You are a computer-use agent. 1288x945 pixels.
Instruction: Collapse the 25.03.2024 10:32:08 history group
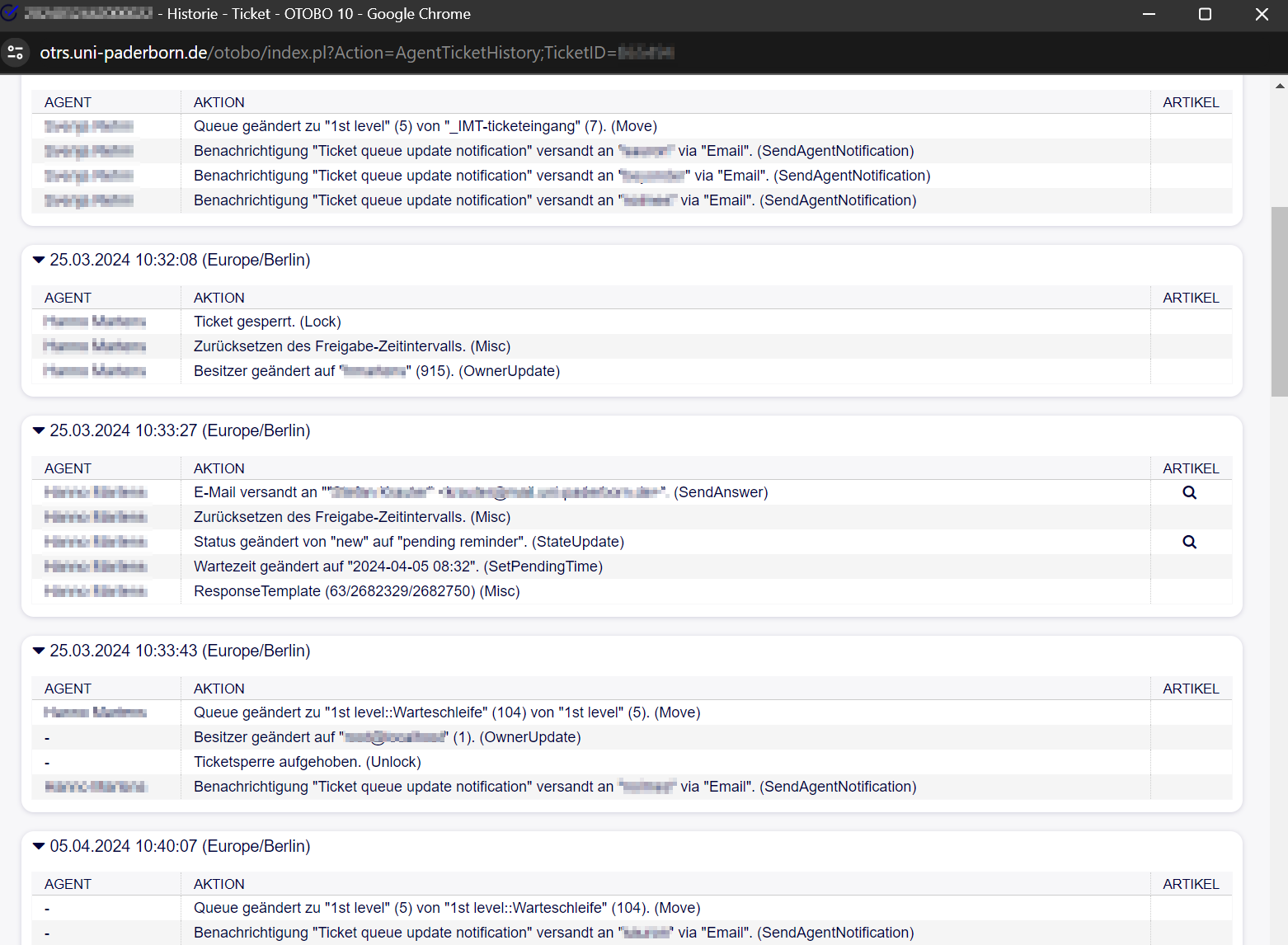click(x=39, y=260)
